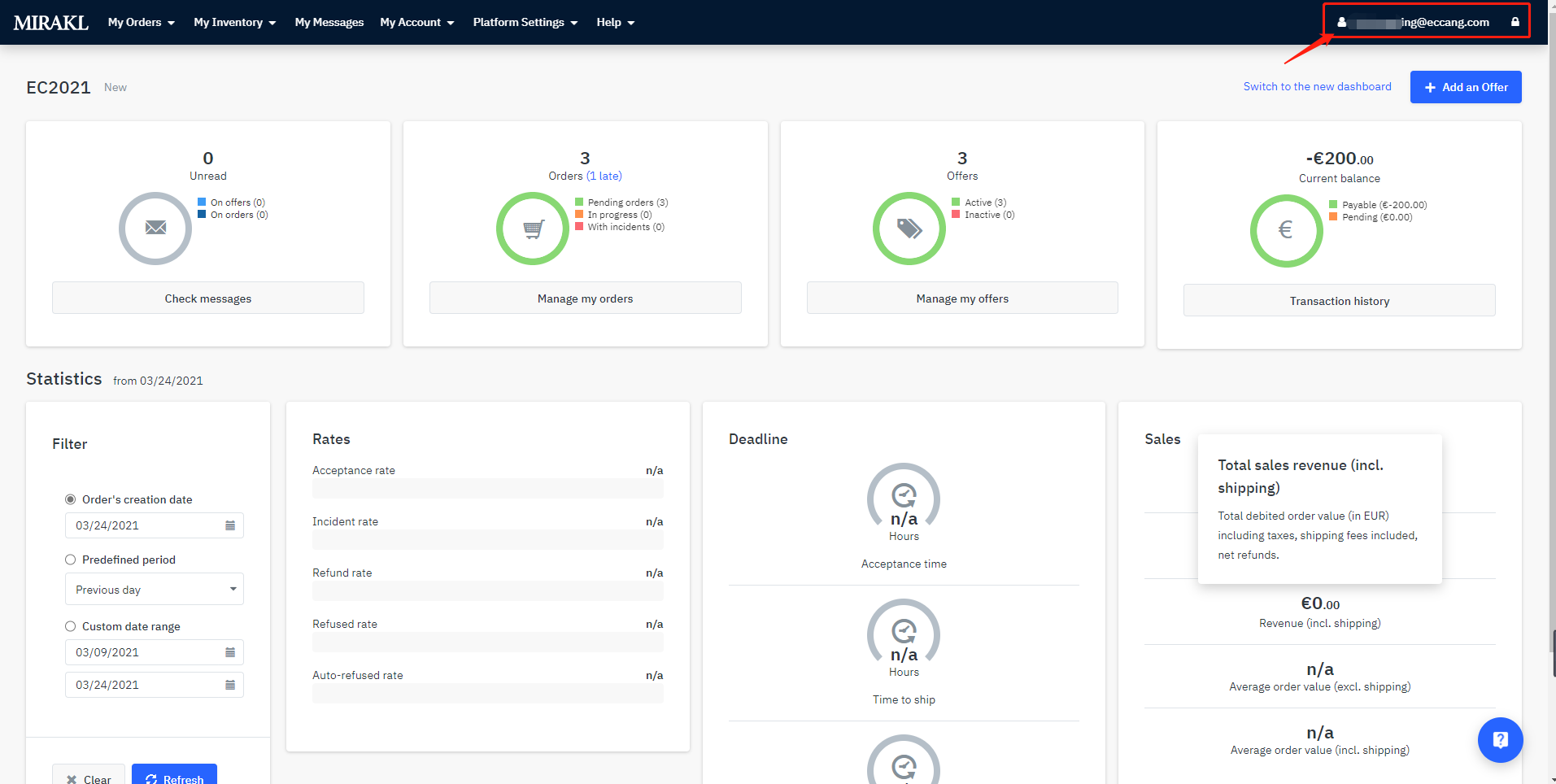Click the (1 late) orders link

[604, 176]
